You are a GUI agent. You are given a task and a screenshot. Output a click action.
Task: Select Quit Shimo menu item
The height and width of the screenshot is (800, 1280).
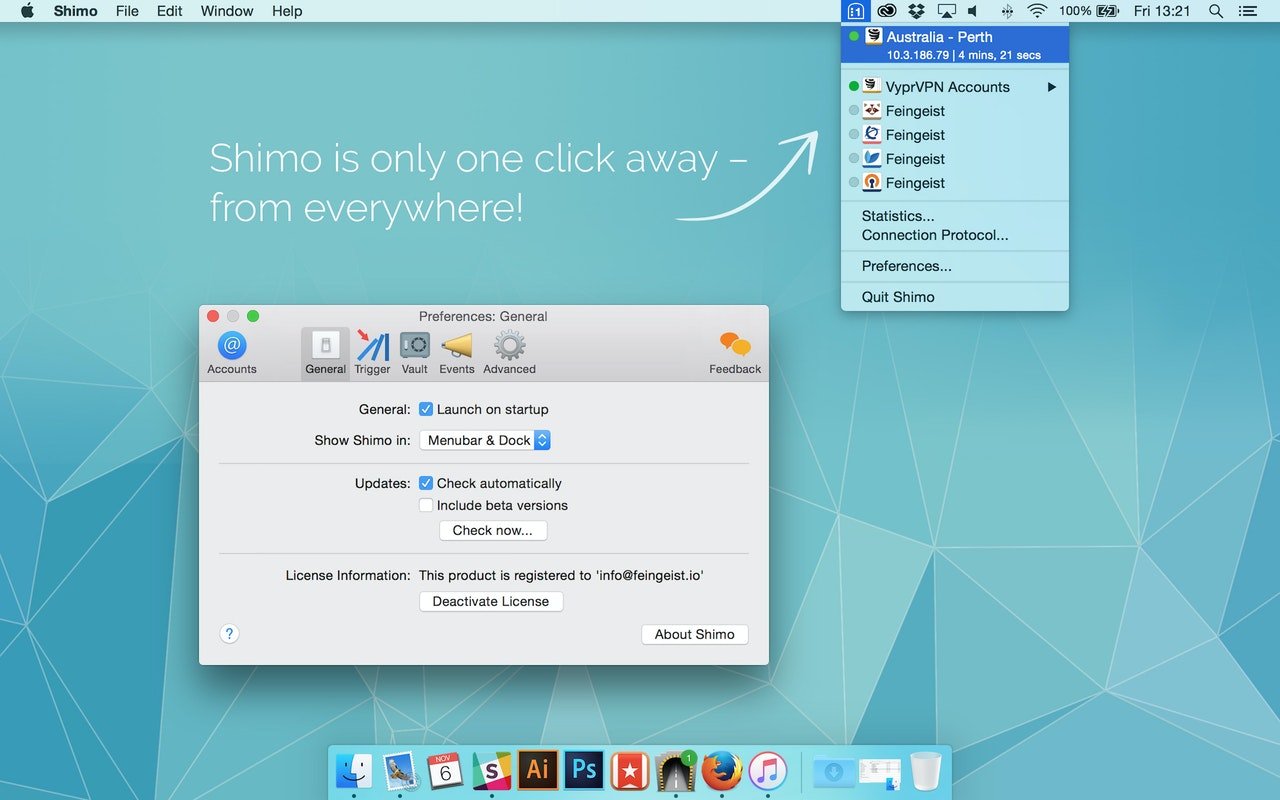point(898,297)
